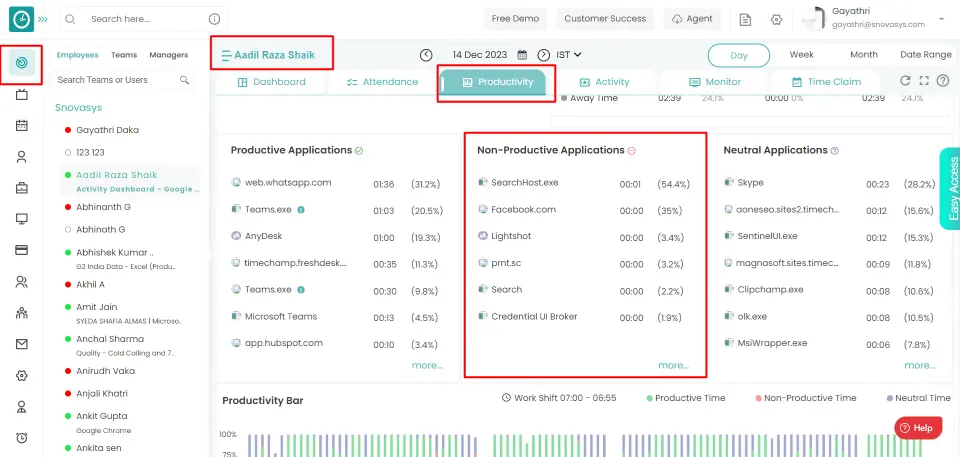Open the briefcase projects sidebar icon
This screenshot has width=960, height=457.
[21, 188]
